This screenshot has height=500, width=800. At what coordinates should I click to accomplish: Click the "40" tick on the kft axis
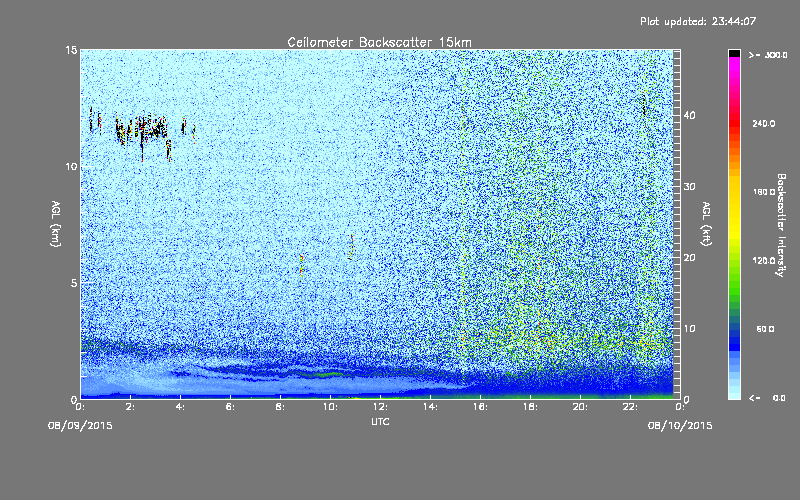689,115
